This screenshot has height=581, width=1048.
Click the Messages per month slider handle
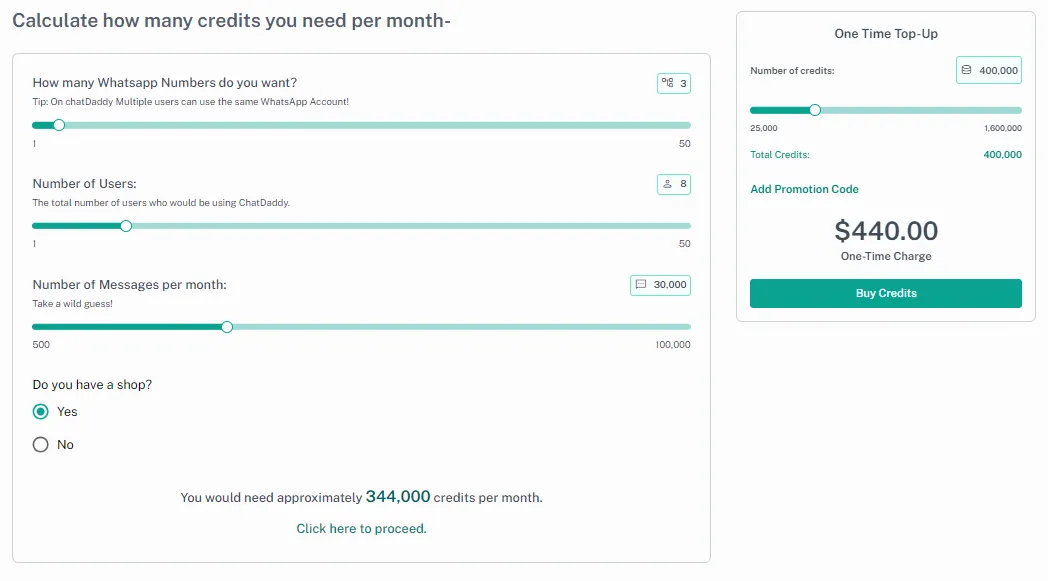(x=227, y=327)
